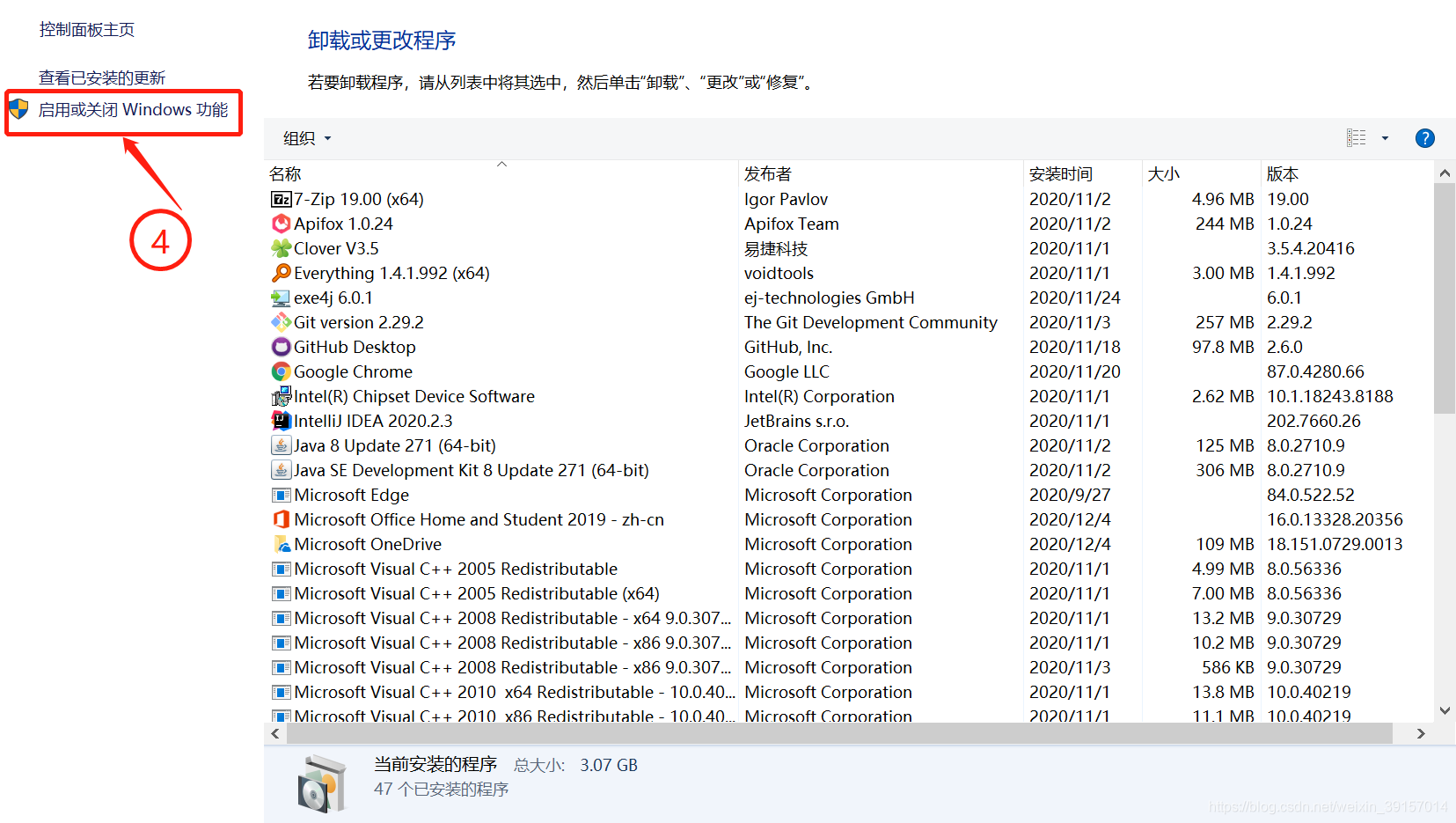Click the Visual C++ 2010 x64 Redistributable icon

281,692
